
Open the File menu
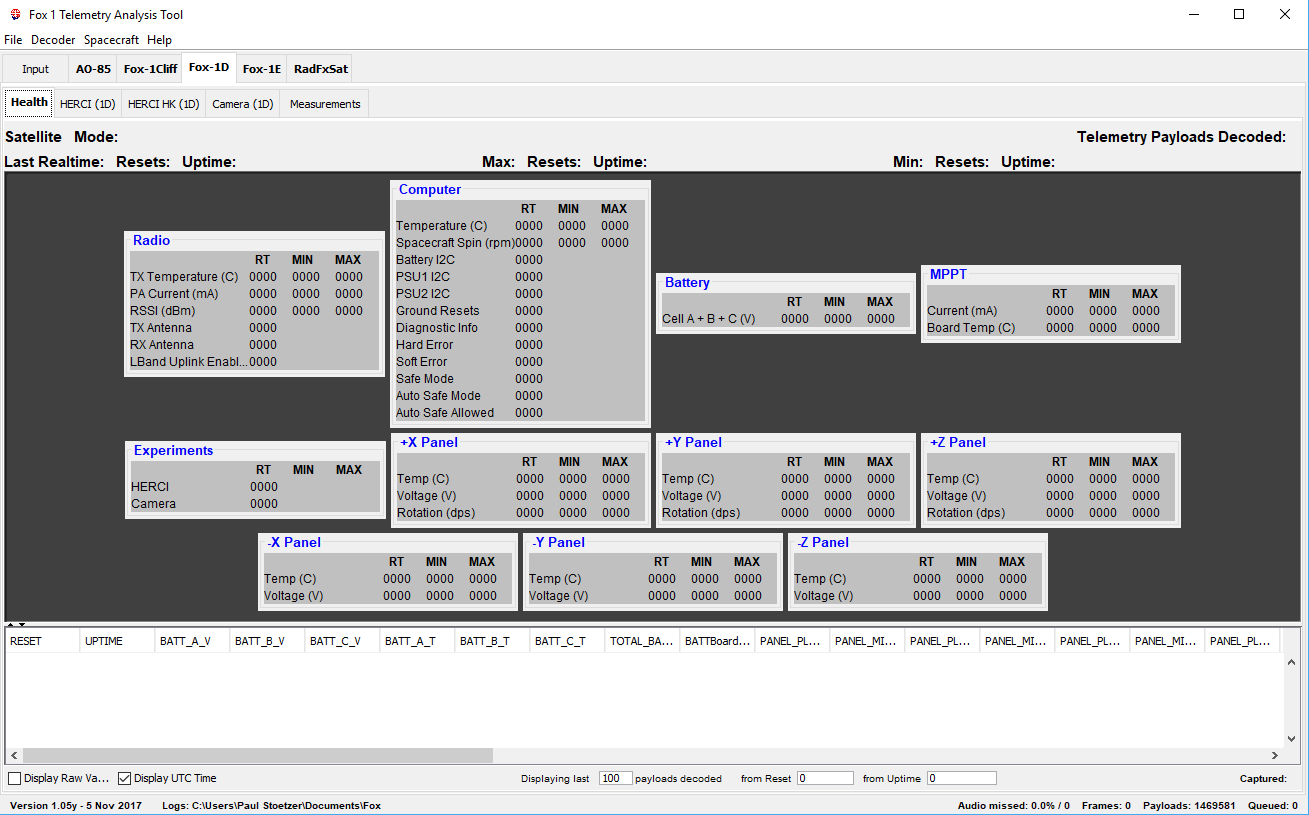tap(13, 40)
